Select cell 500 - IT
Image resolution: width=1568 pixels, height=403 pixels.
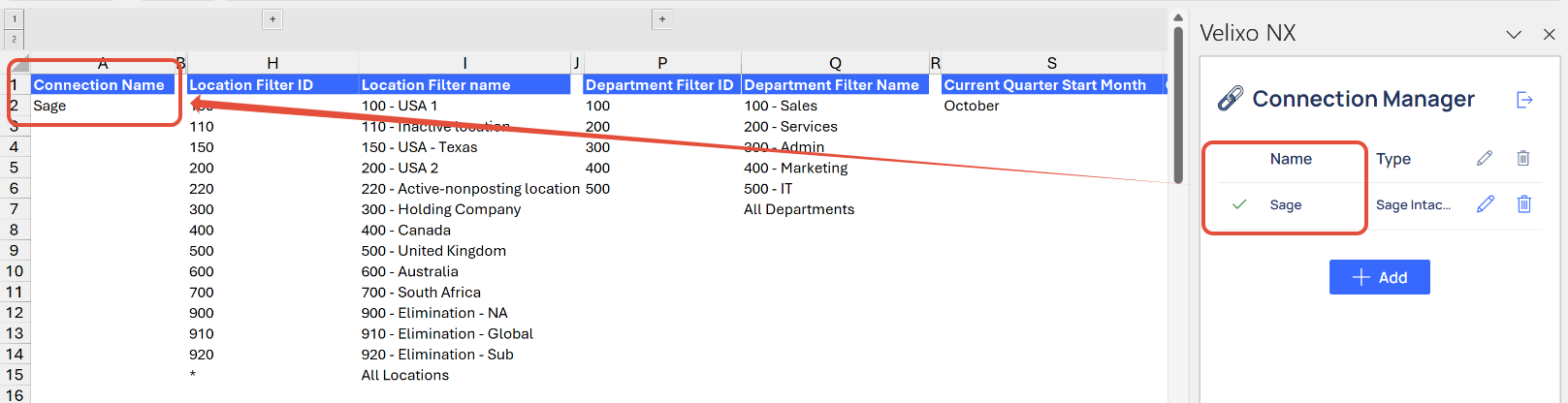[835, 189]
